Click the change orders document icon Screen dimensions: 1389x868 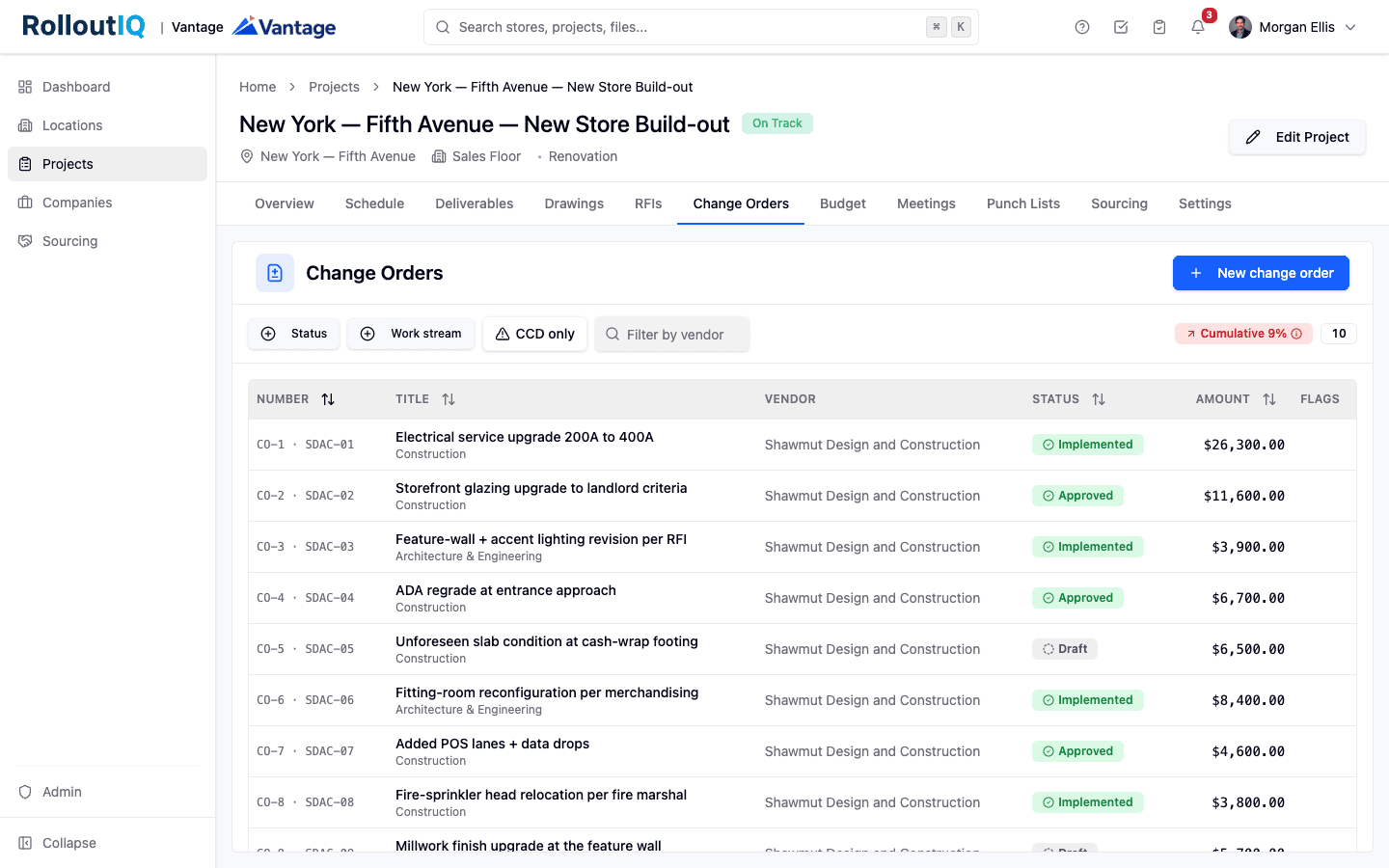coord(275,273)
